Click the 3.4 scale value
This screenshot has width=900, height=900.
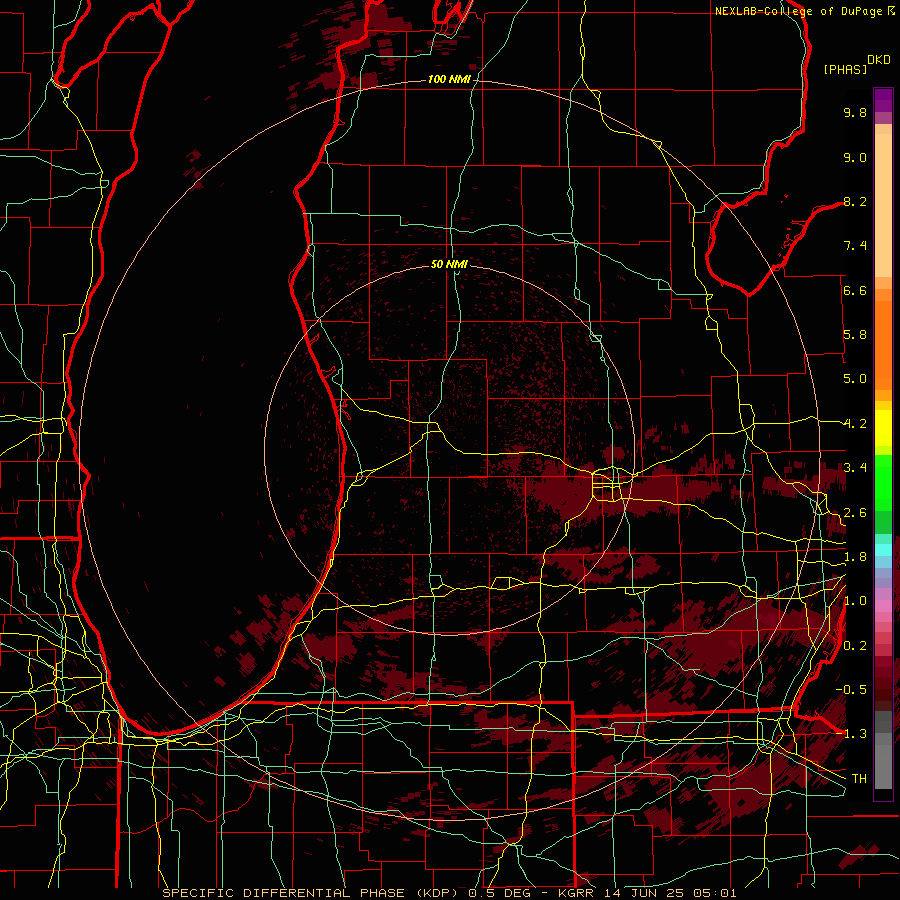[855, 468]
